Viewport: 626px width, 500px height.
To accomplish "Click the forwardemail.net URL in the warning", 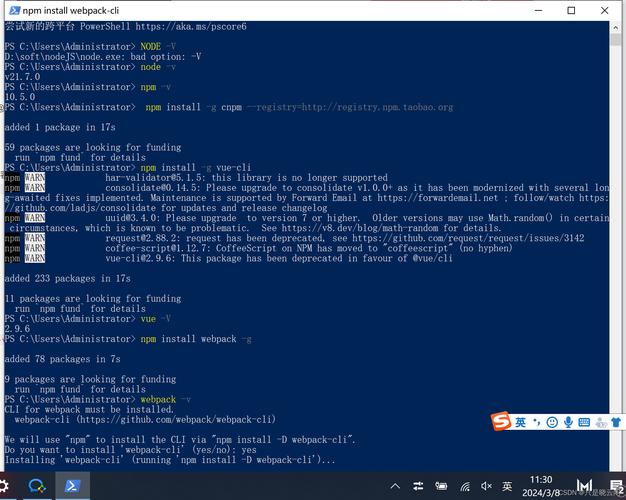I will tap(438, 198).
